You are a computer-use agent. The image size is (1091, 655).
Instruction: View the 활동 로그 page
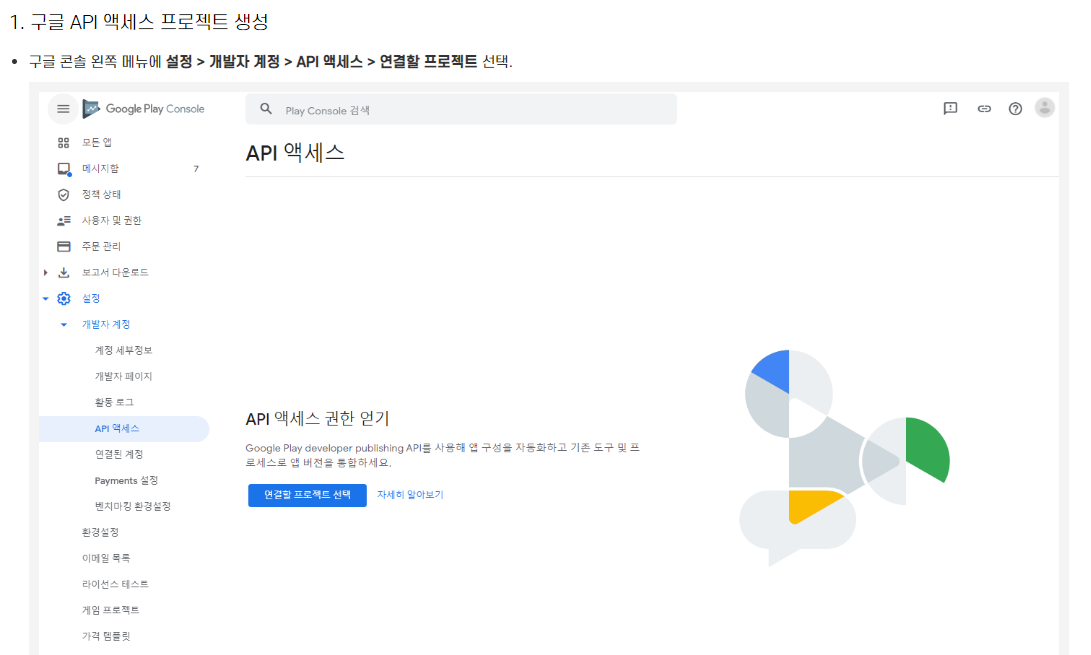[114, 402]
